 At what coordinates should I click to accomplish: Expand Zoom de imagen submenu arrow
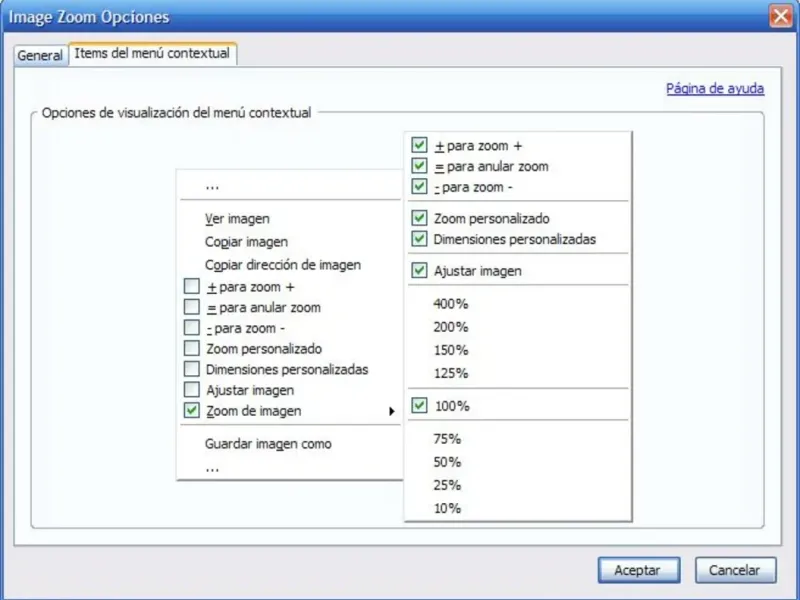[x=390, y=411]
